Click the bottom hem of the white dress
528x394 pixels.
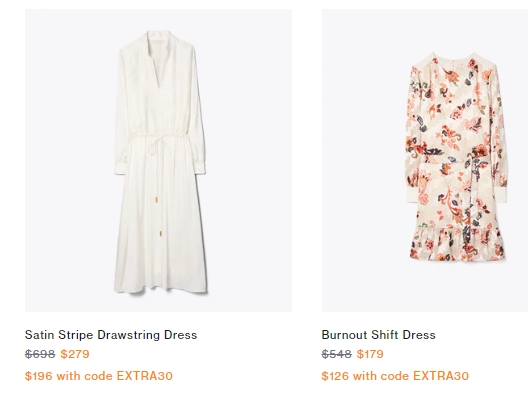click(x=161, y=289)
